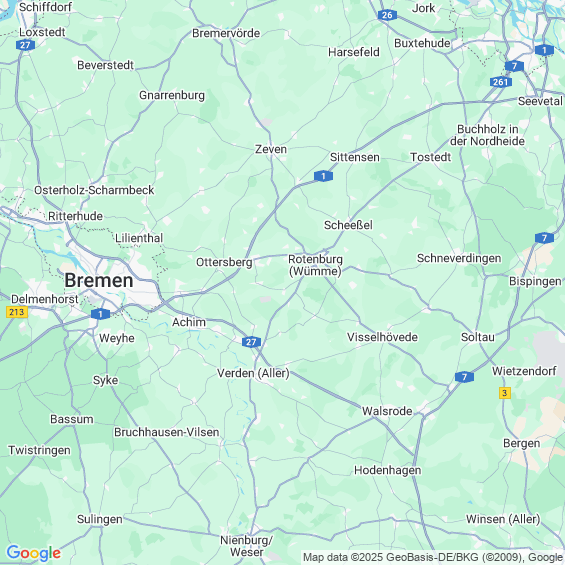Select the Verden (Aller) town label
This screenshot has height=565, width=565.
[x=253, y=373]
